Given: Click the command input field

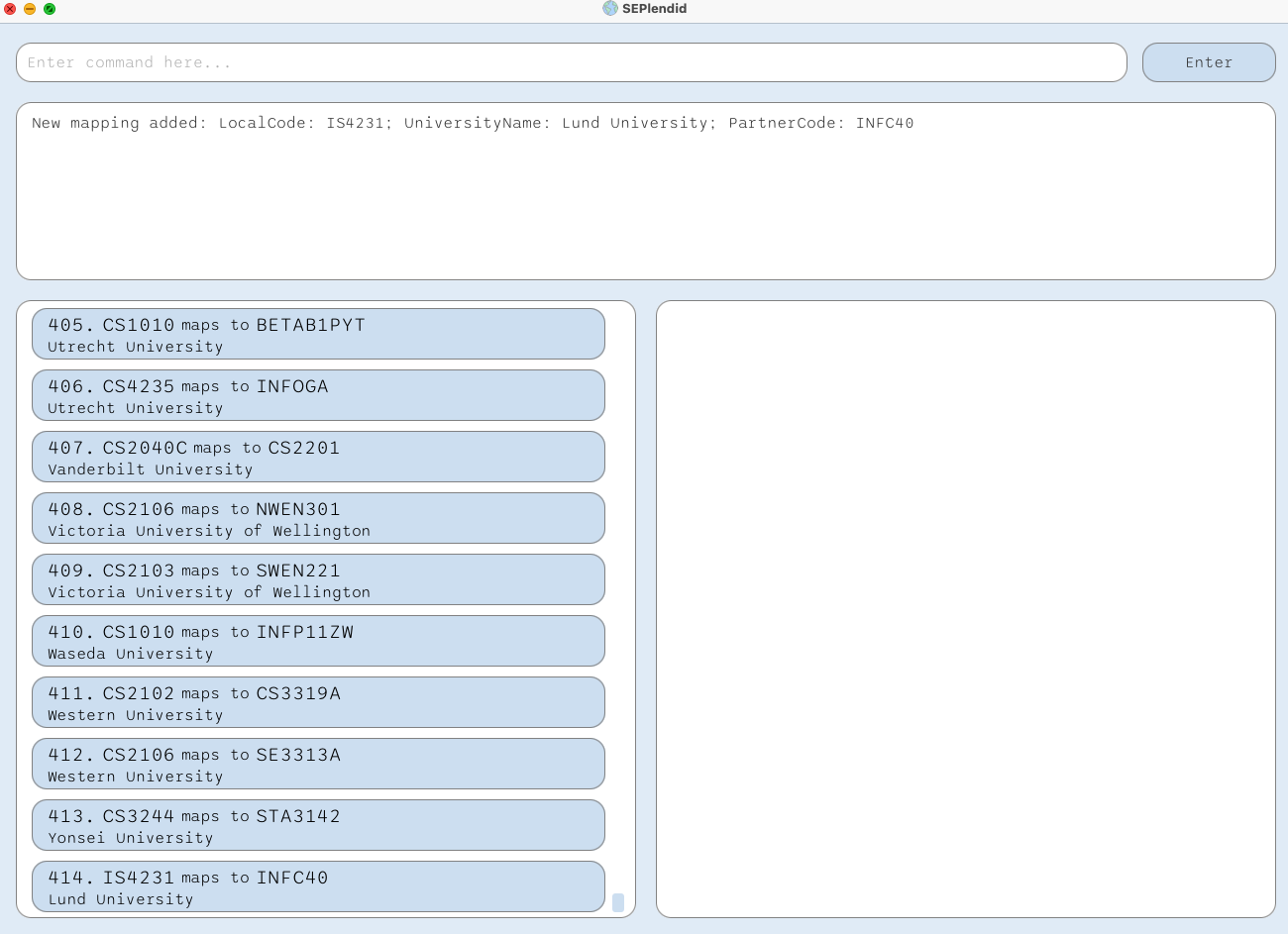Looking at the screenshot, I should tap(572, 62).
